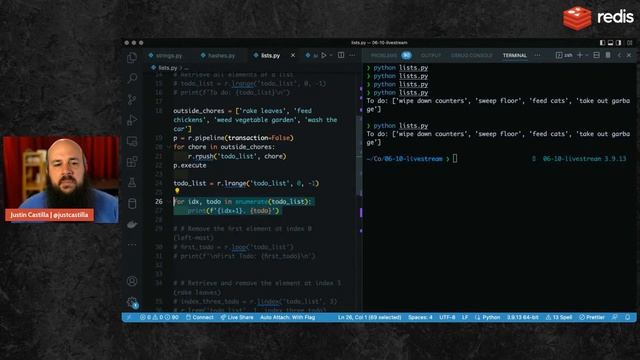Open the Debug Console panel tab
The height and width of the screenshot is (360, 640).
[471, 55]
